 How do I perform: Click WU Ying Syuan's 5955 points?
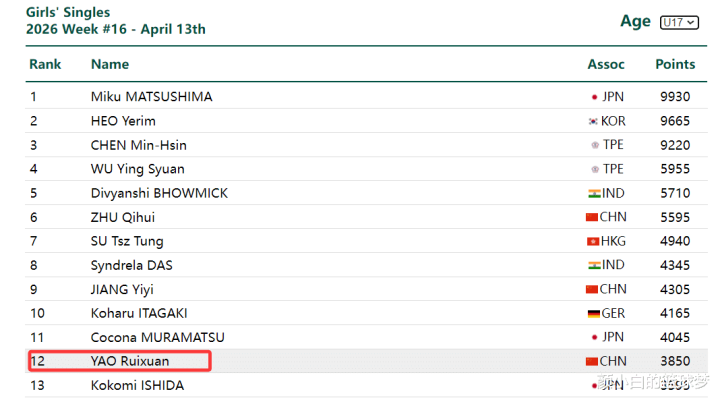coord(675,169)
